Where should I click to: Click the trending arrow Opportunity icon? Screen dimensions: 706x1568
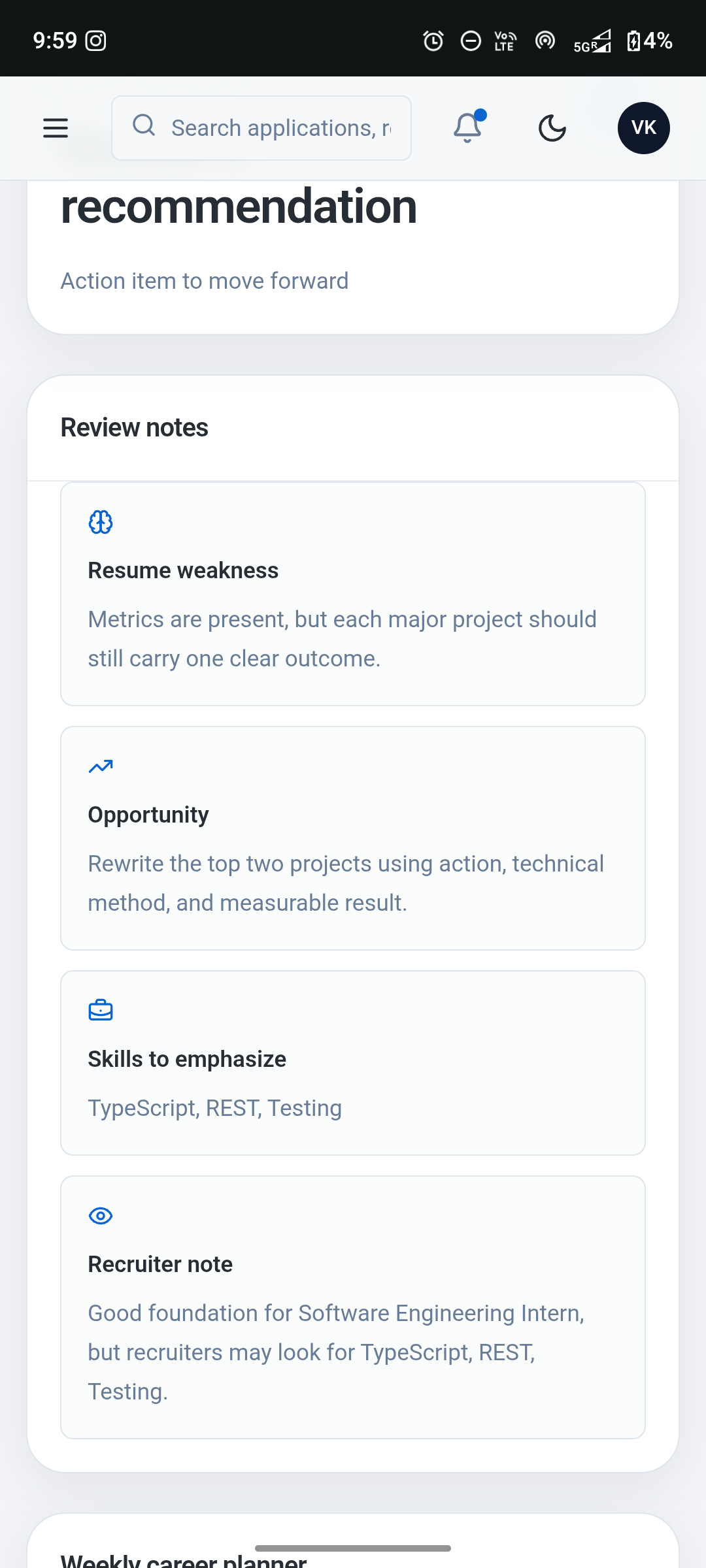[101, 766]
